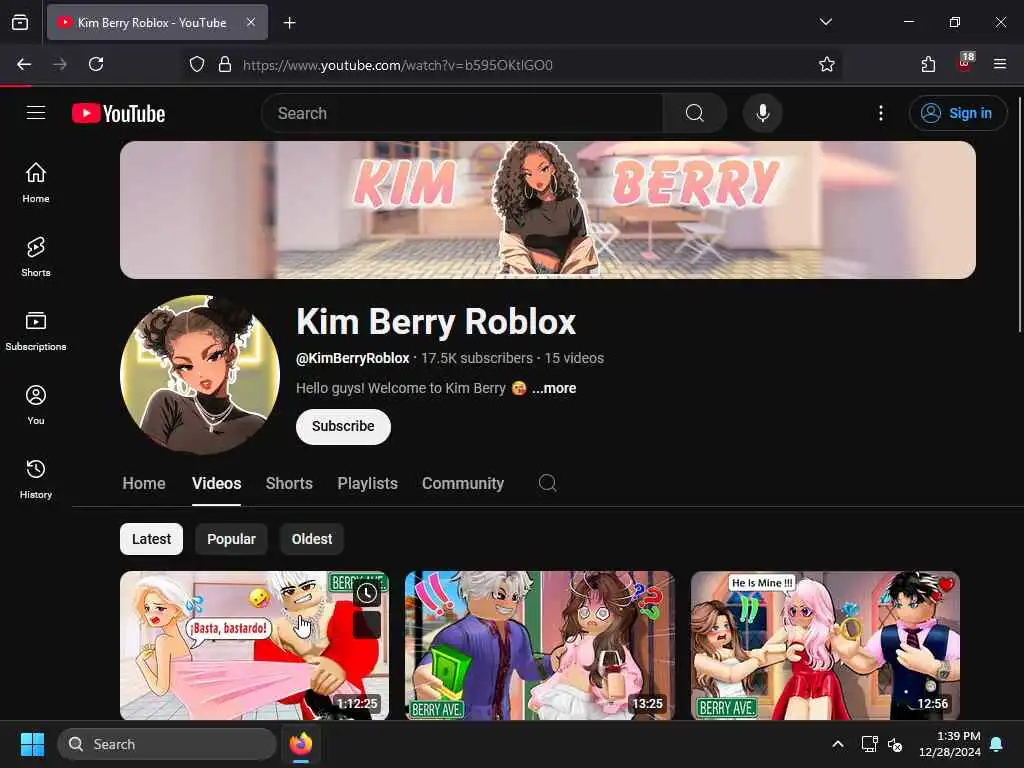This screenshot has width=1024, height=768.
Task: Open YouTube settings three-dot menu
Action: (881, 113)
